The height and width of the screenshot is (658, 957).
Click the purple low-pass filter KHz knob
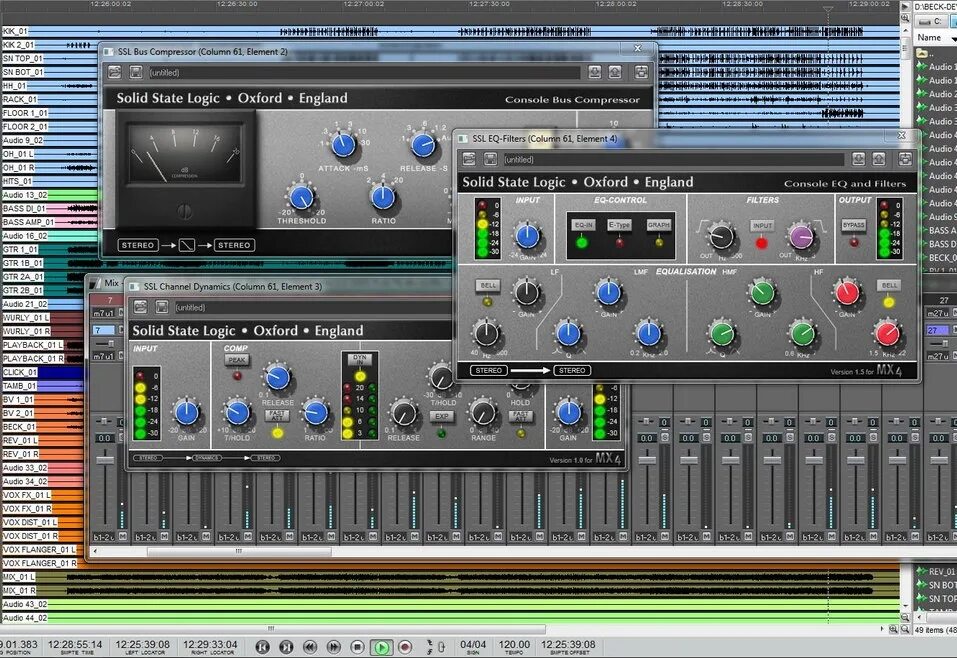(801, 236)
